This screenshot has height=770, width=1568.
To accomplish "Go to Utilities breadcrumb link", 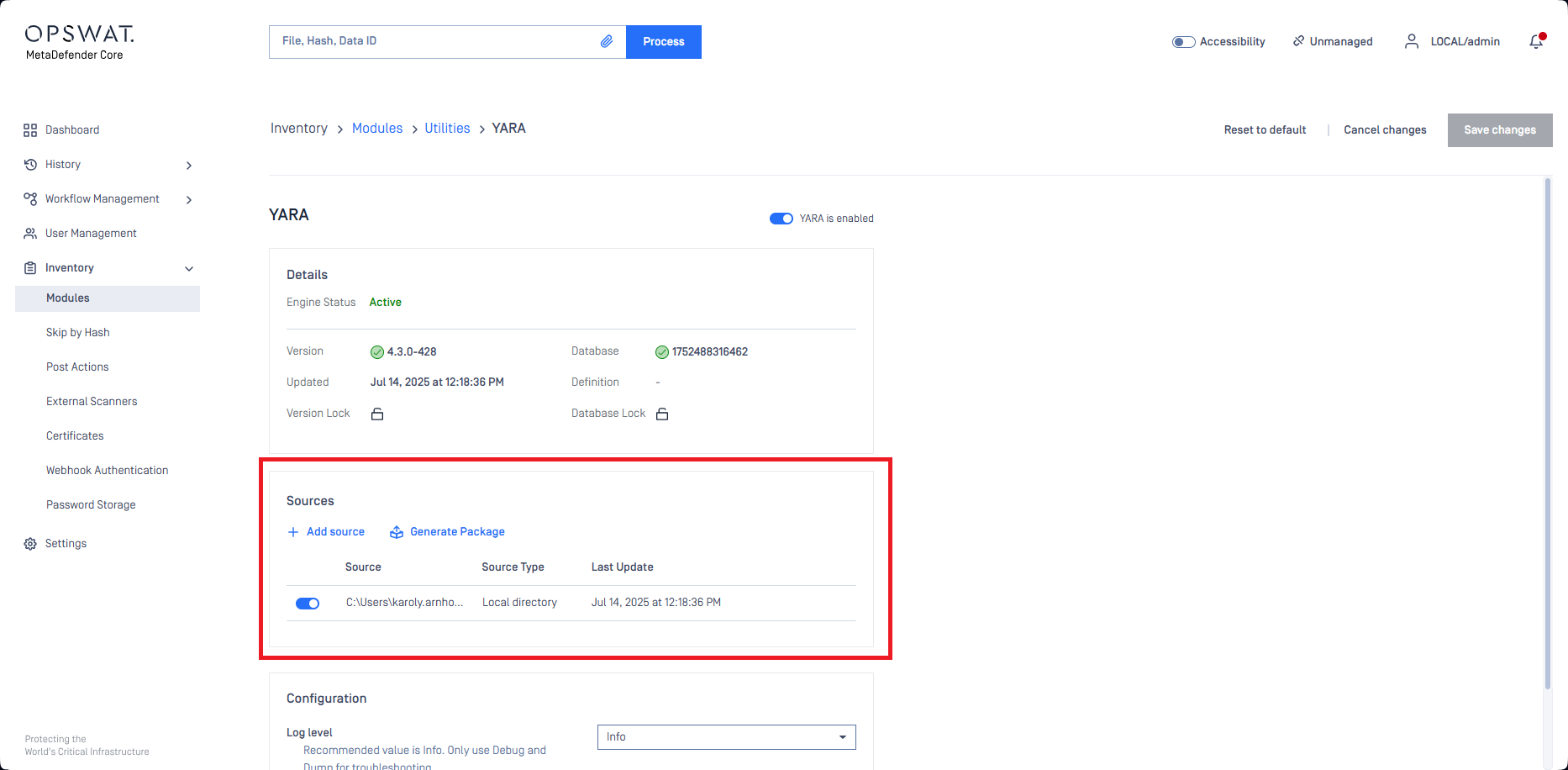I will coord(447,128).
